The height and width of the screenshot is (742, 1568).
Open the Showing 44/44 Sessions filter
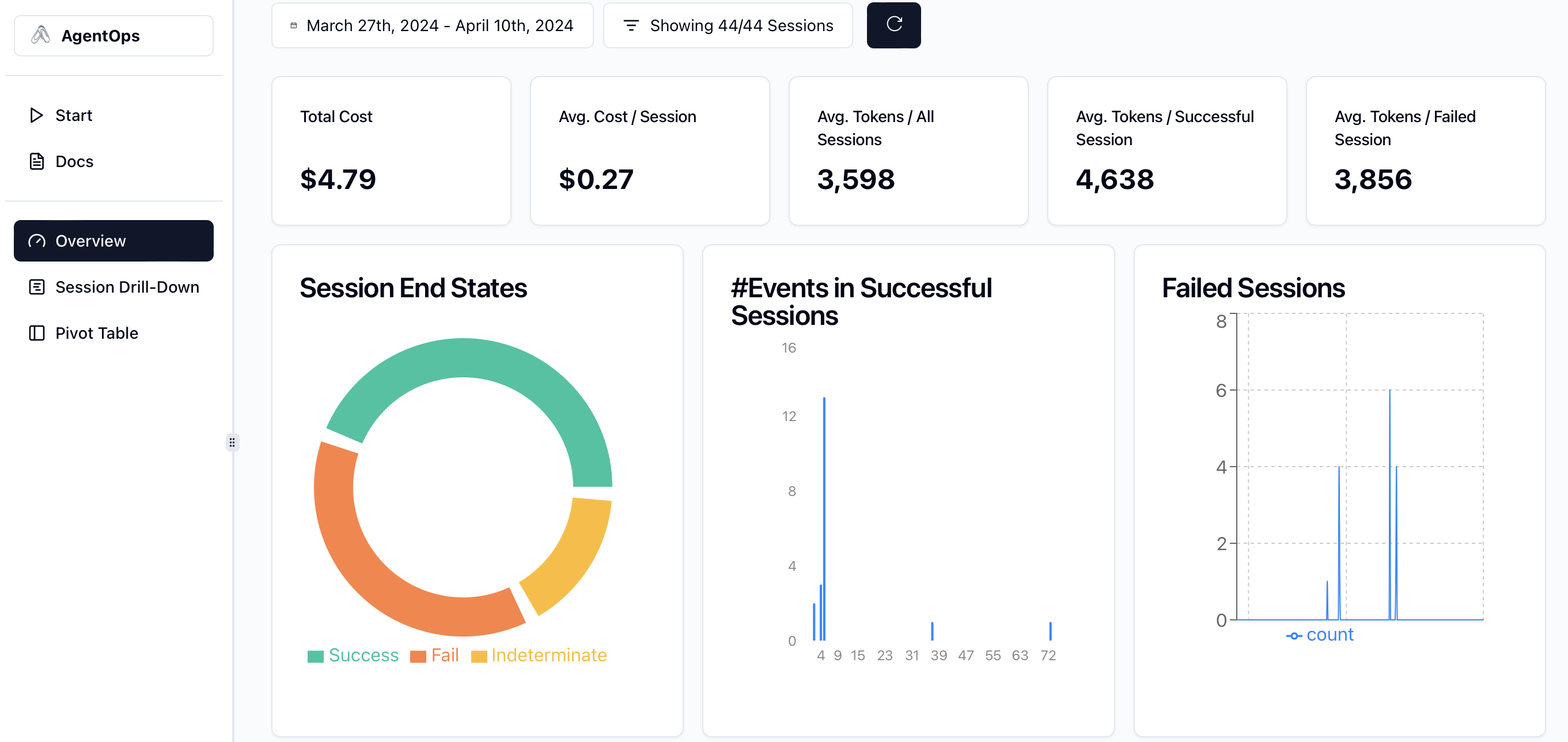point(728,25)
